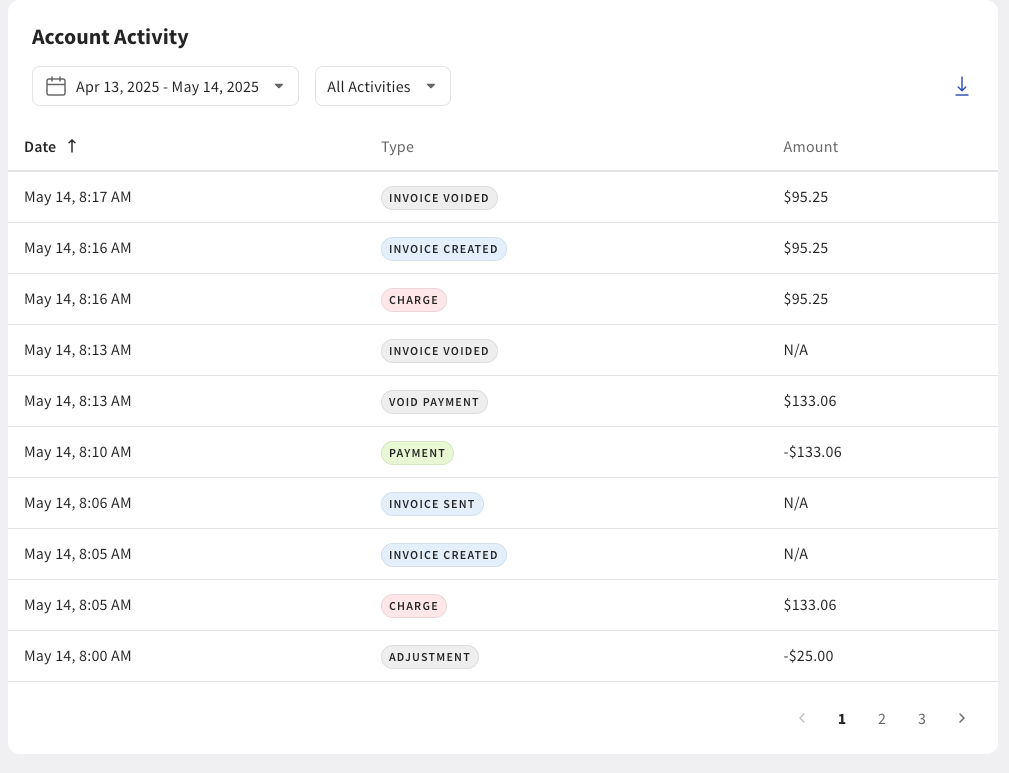The image size is (1009, 773).
Task: Click the VOID PAYMENT badge
Action: 434,401
